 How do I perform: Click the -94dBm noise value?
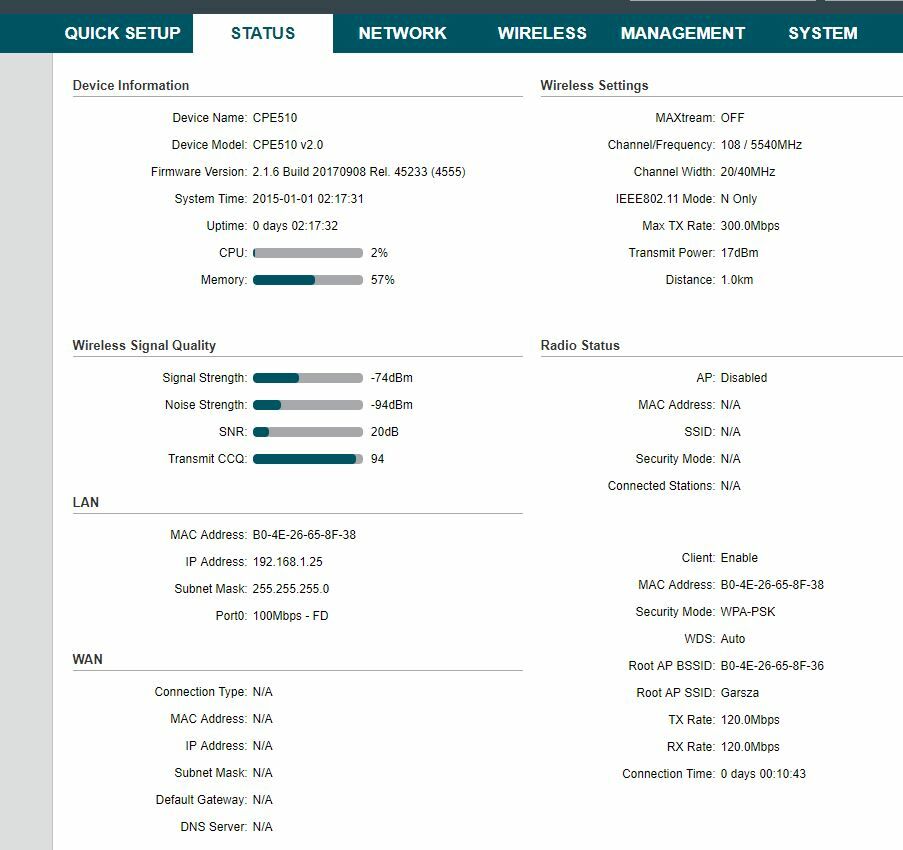pyautogui.click(x=392, y=405)
